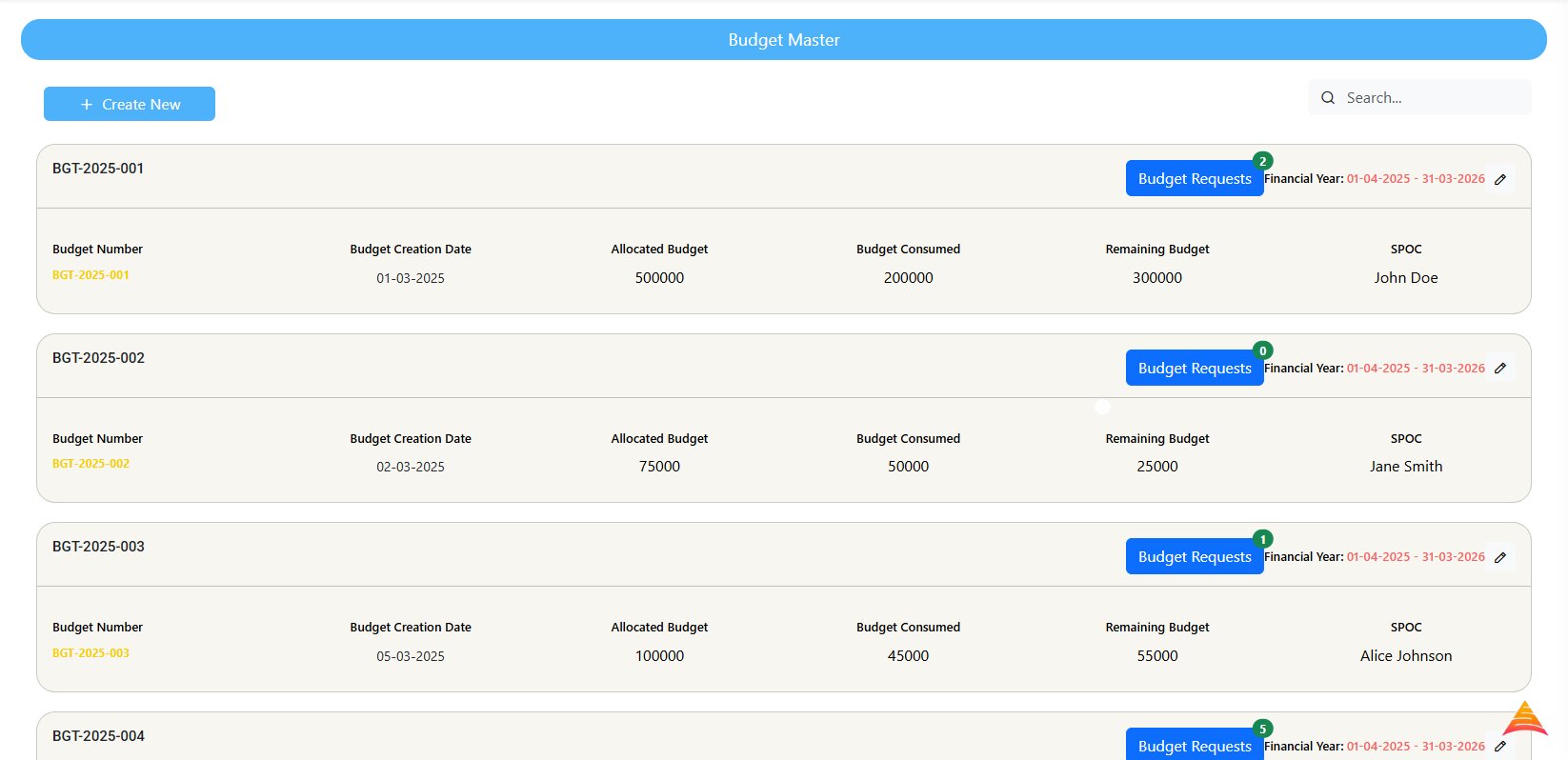This screenshot has height=760, width=1568.
Task: Open Budget Requests for BGT-2025-003
Action: tap(1194, 557)
